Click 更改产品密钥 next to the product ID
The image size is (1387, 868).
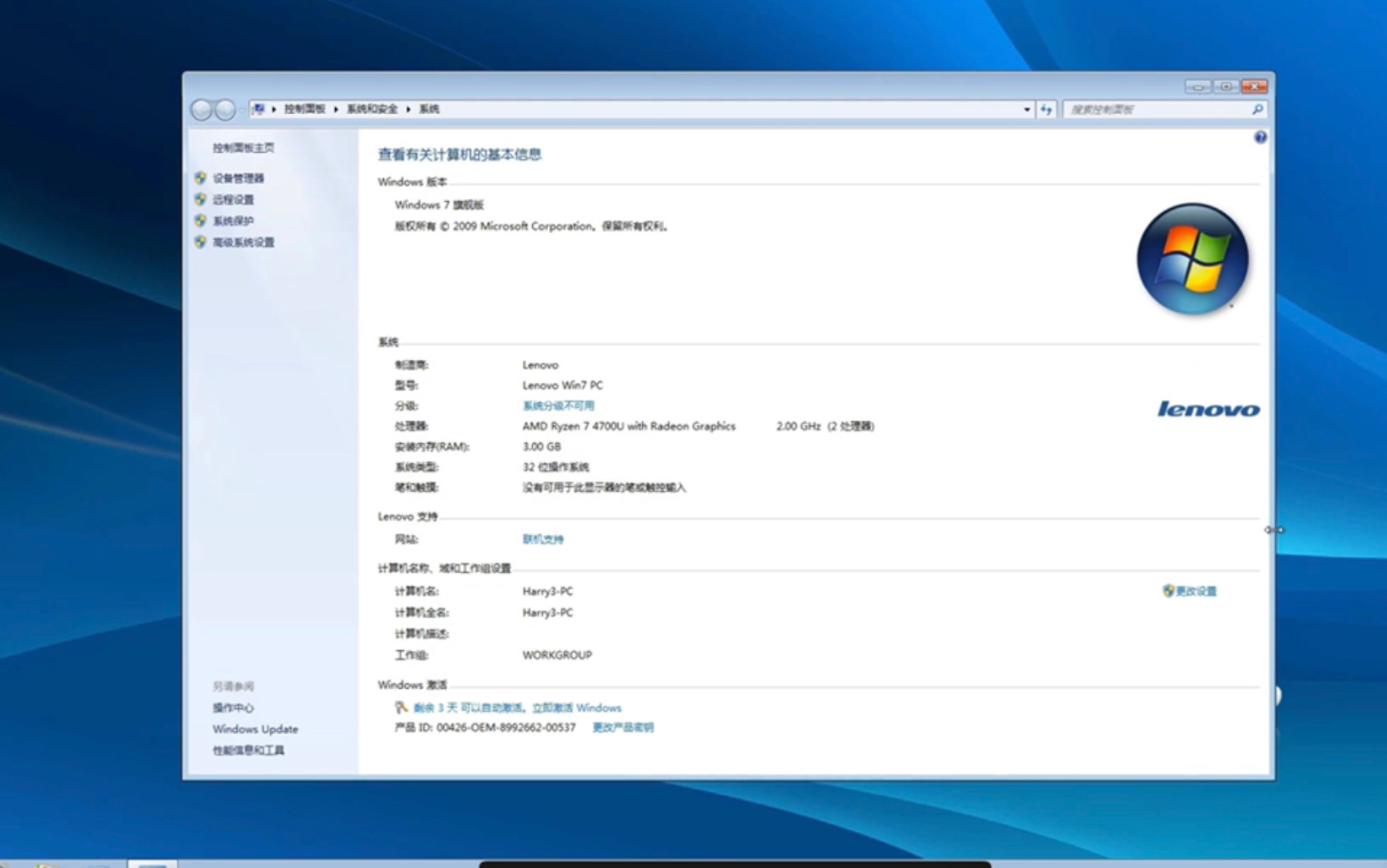pyautogui.click(x=624, y=727)
